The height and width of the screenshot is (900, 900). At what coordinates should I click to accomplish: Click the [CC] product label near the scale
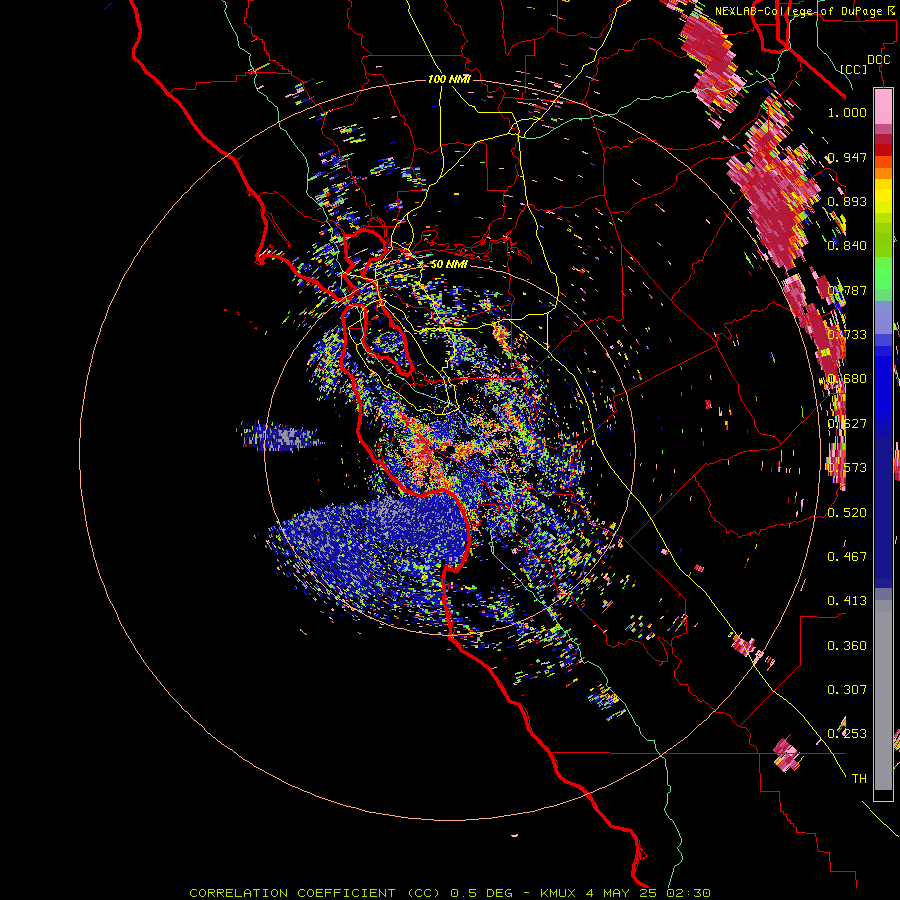854,69
